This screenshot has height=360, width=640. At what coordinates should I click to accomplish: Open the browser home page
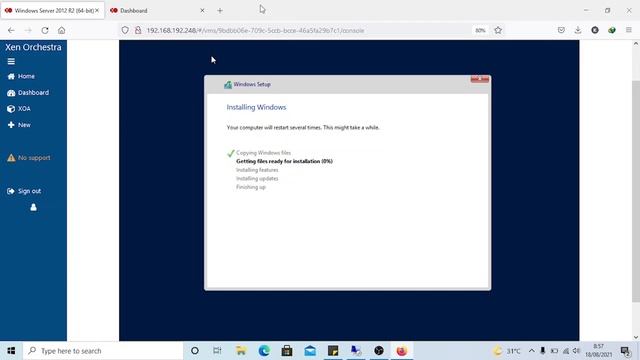62,30
